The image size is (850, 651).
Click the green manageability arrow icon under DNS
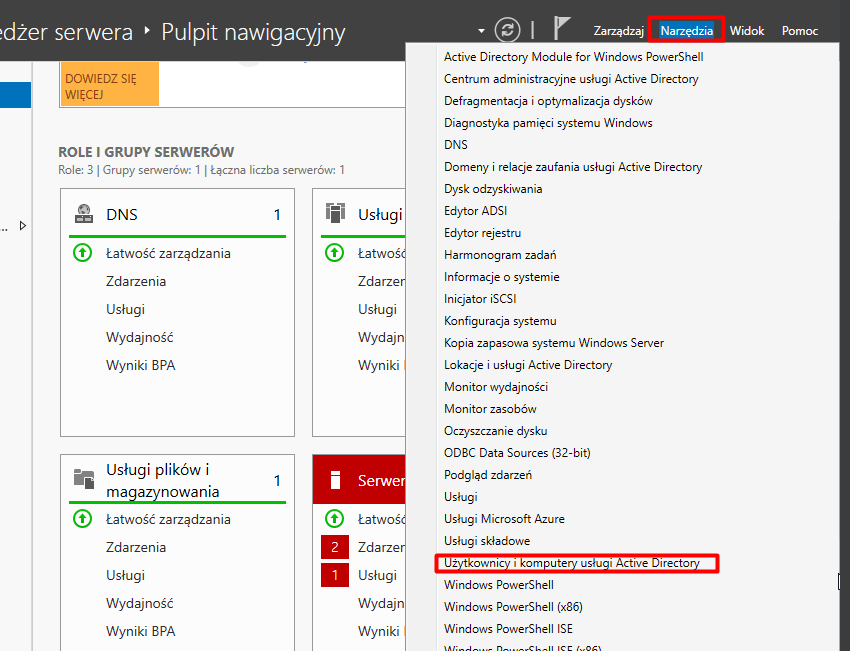click(83, 253)
